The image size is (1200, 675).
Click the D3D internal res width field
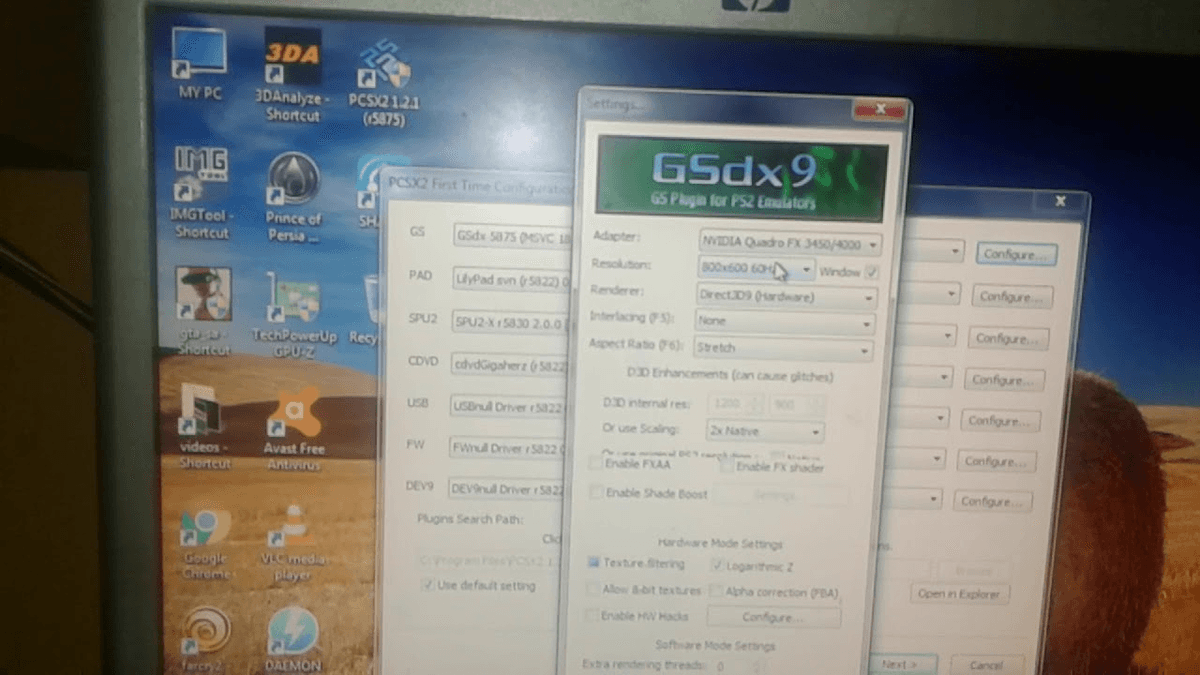736,404
